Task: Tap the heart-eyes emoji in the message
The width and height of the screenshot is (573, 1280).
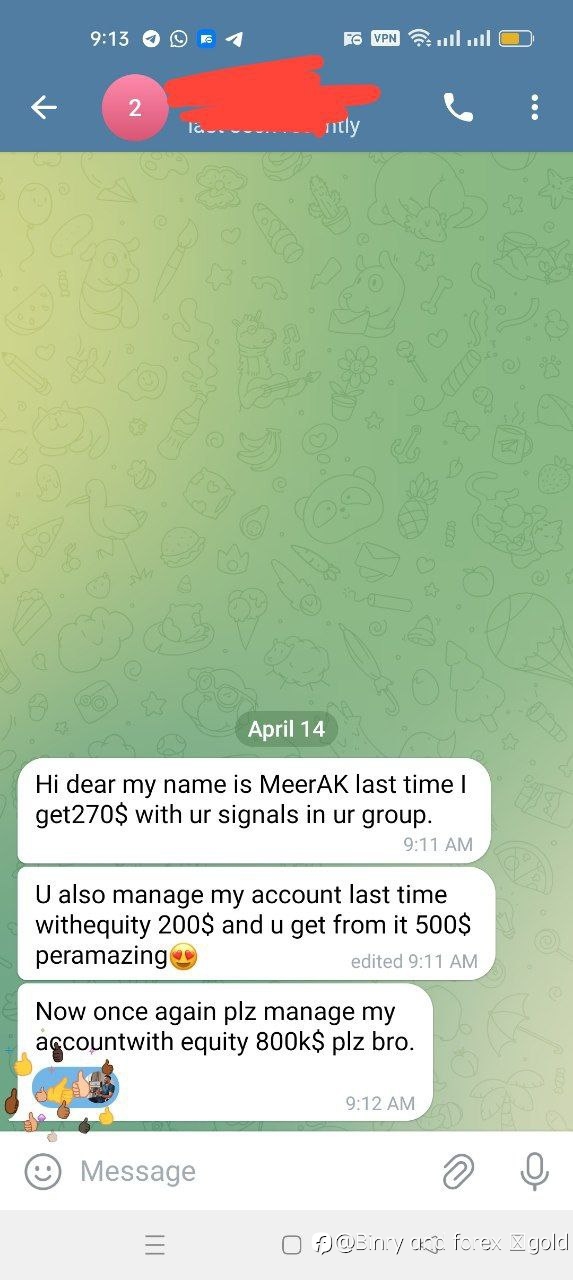Action: pyautogui.click(x=184, y=956)
